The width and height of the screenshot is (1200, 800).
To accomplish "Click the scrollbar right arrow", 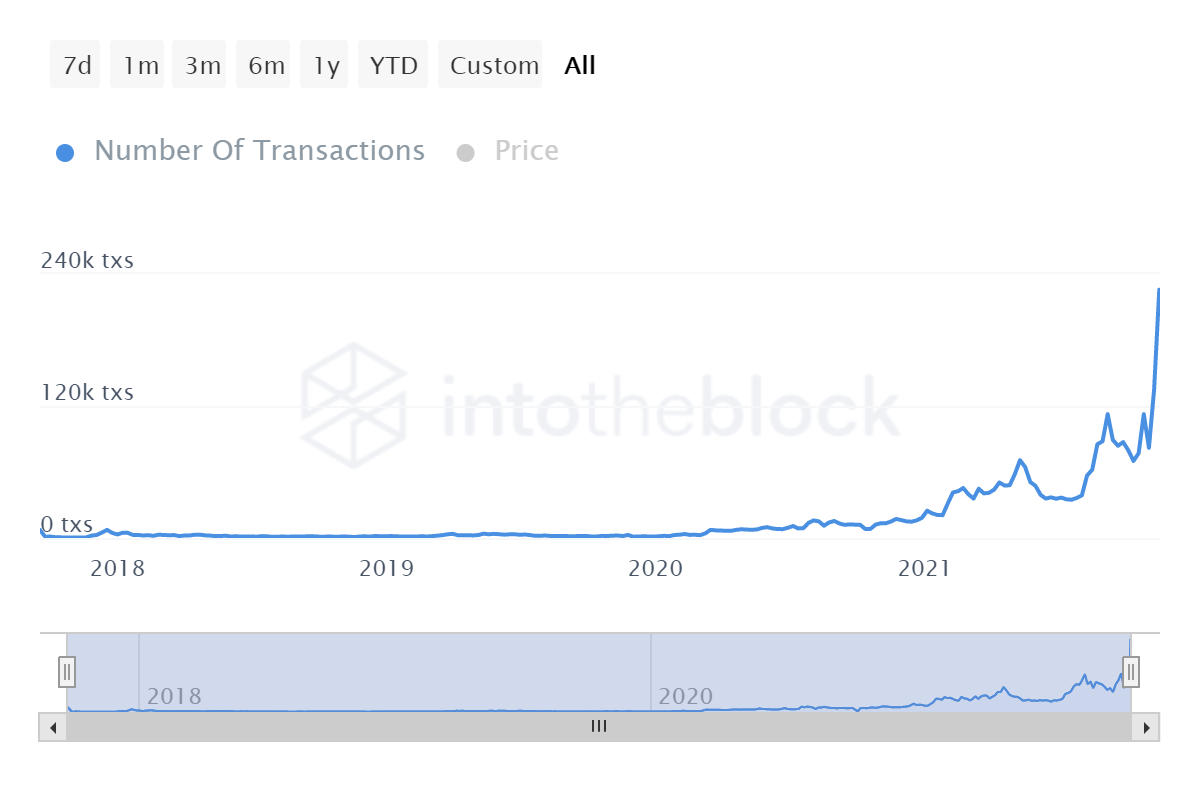I will click(x=1148, y=727).
